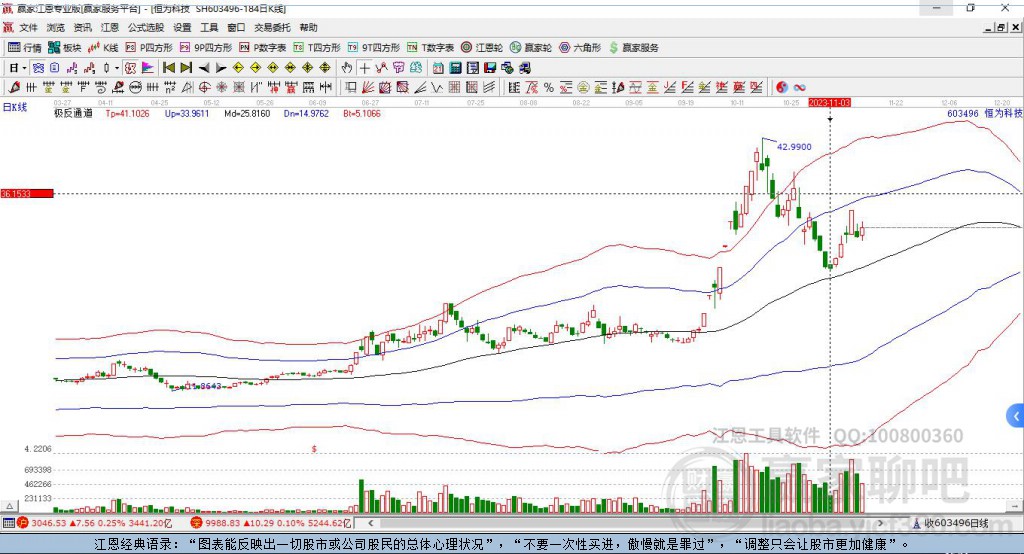Open the T数字表 tool
The image size is (1024, 554).
click(430, 48)
